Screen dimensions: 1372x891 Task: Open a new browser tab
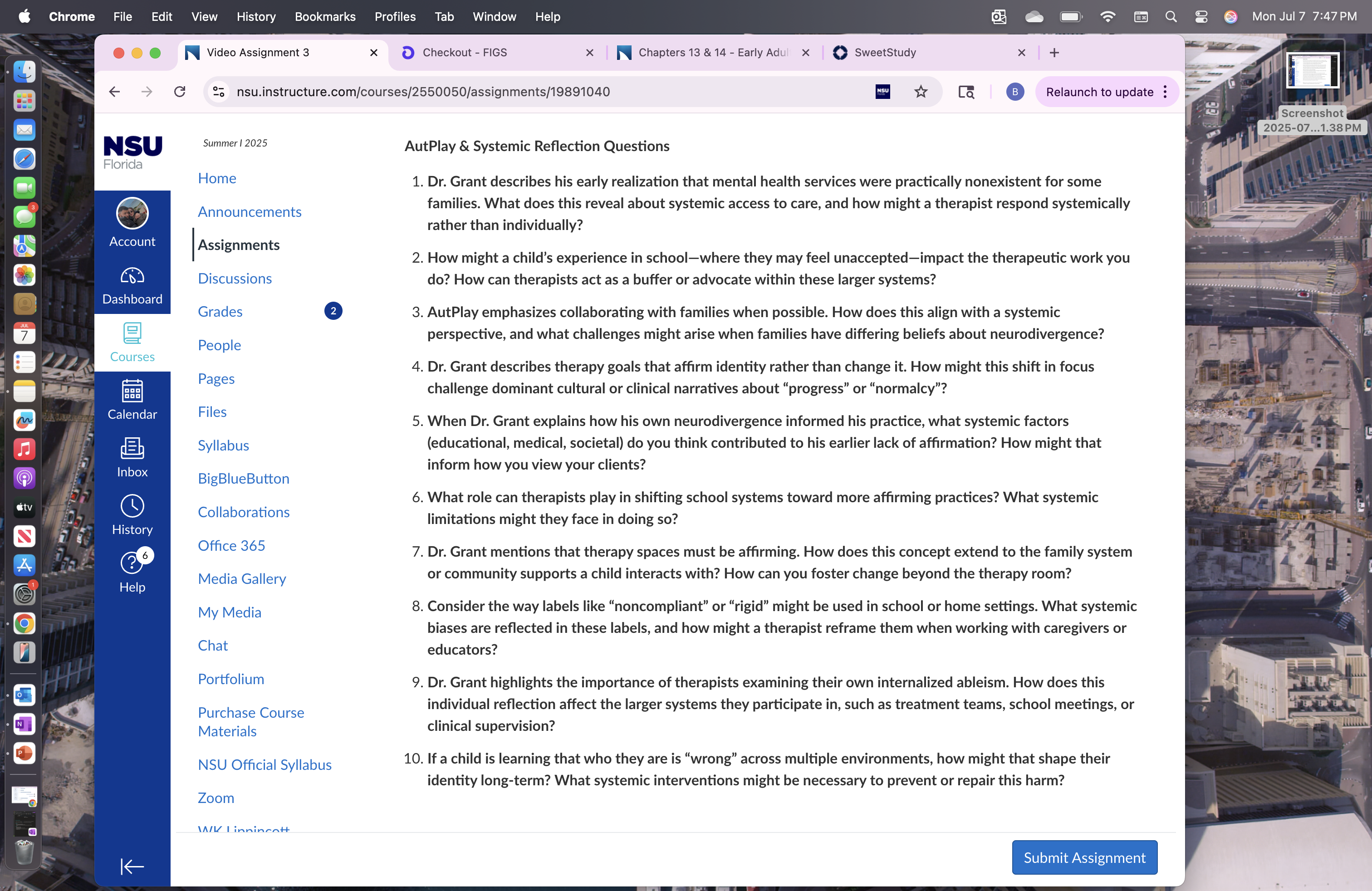pyautogui.click(x=1054, y=53)
